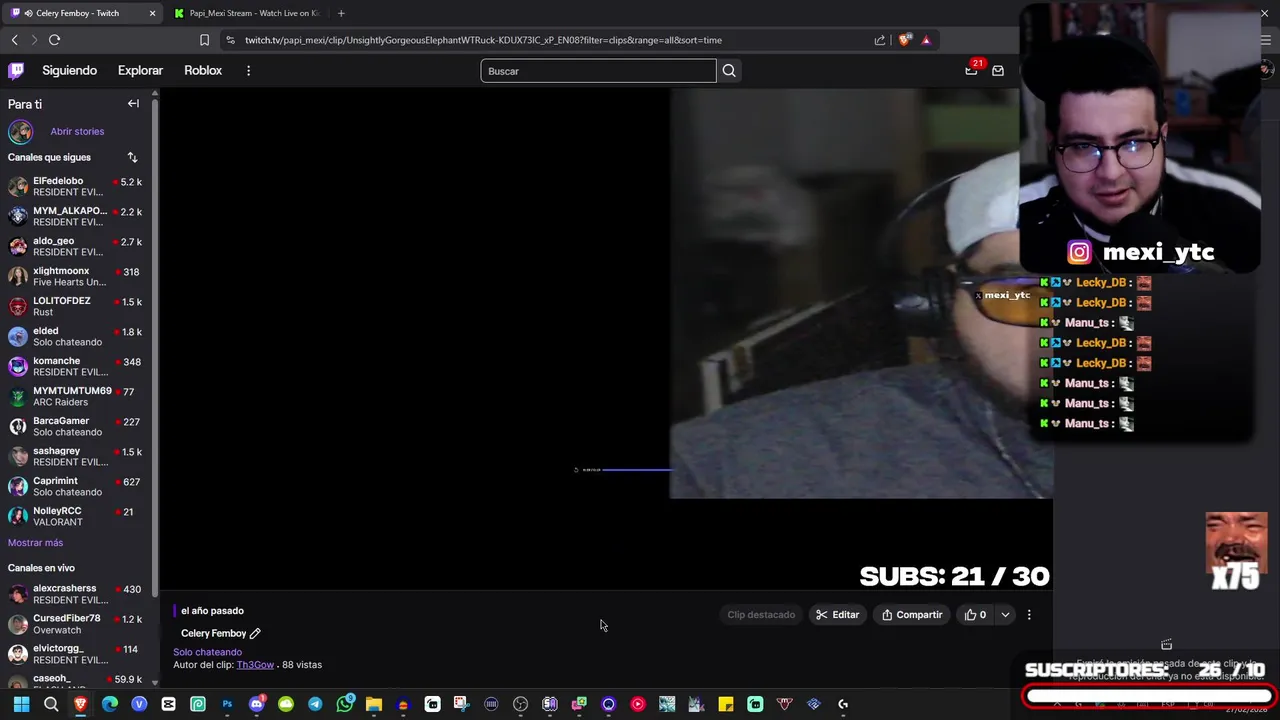Open Discord in taskbar

click(x=257, y=704)
